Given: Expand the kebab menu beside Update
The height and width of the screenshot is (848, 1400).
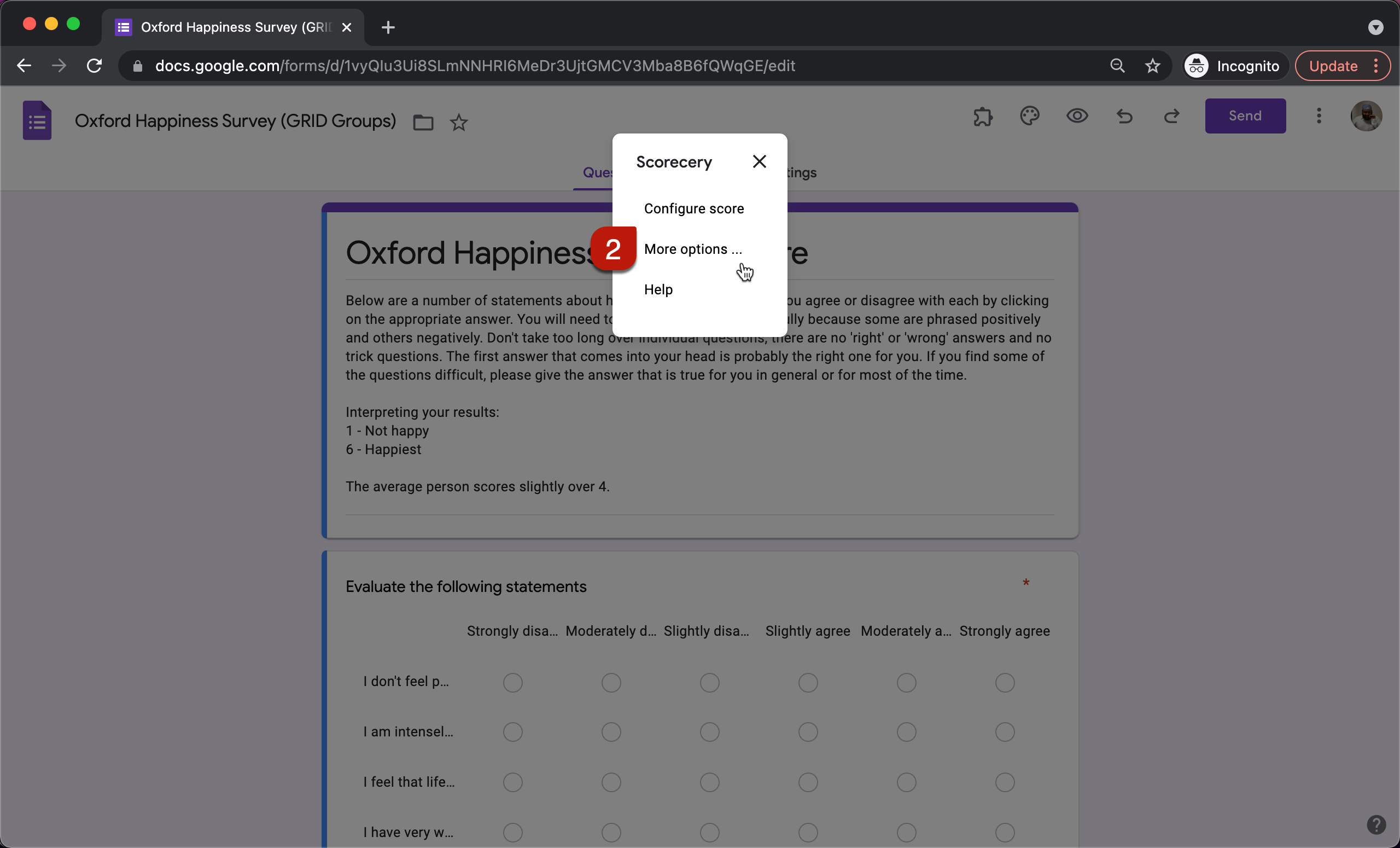Looking at the screenshot, I should 1377,65.
